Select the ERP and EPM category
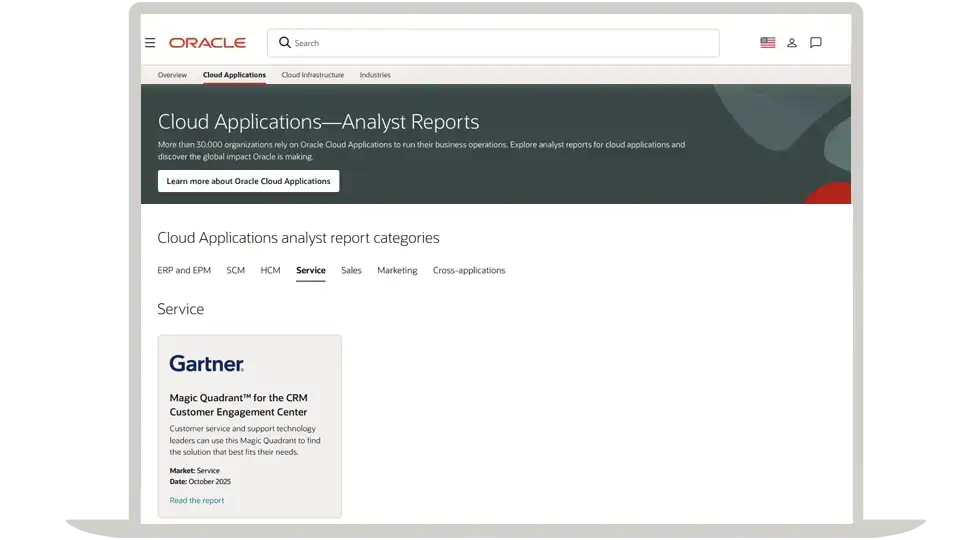The image size is (960, 540). tap(184, 270)
